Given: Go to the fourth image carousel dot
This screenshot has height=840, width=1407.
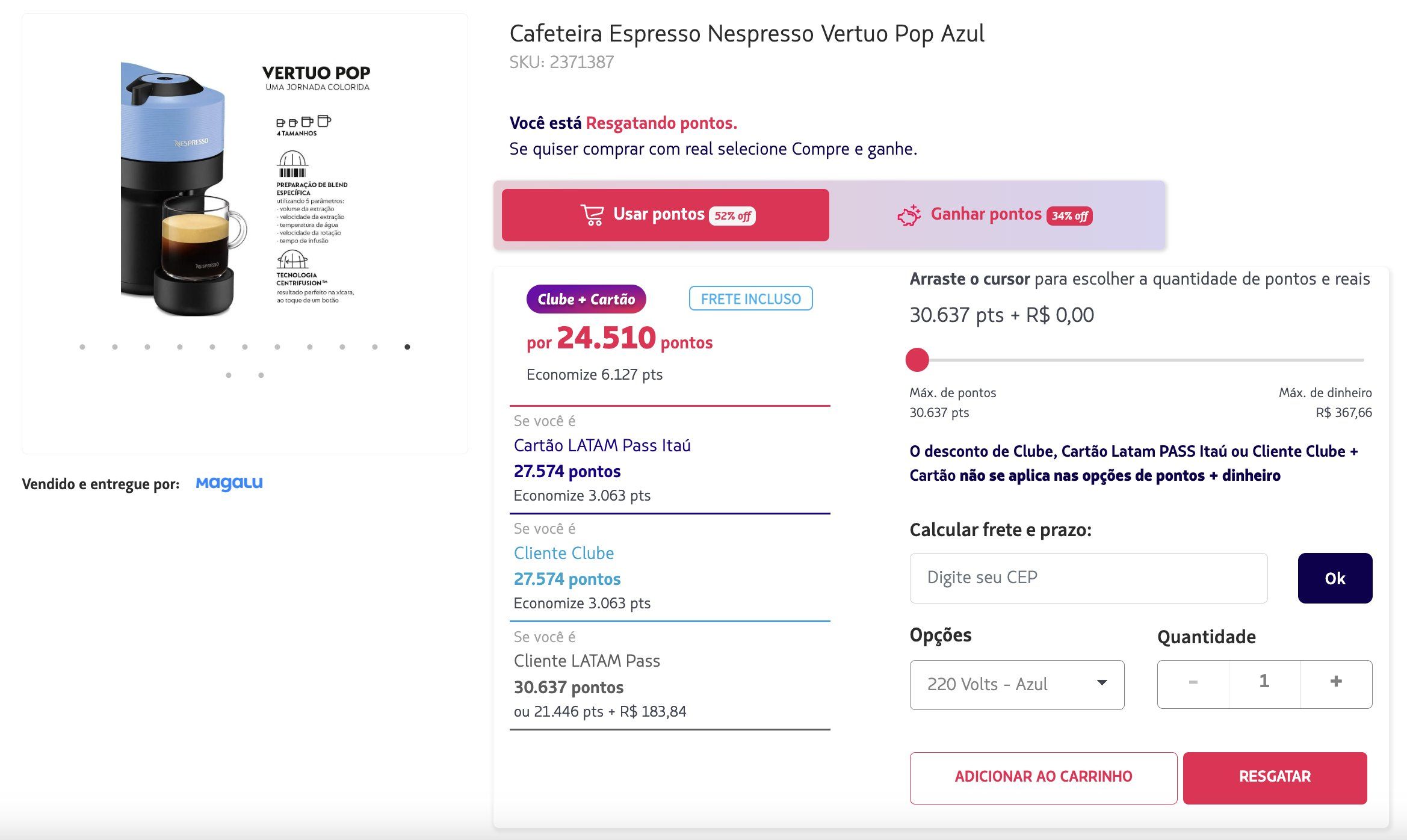Looking at the screenshot, I should pos(180,347).
